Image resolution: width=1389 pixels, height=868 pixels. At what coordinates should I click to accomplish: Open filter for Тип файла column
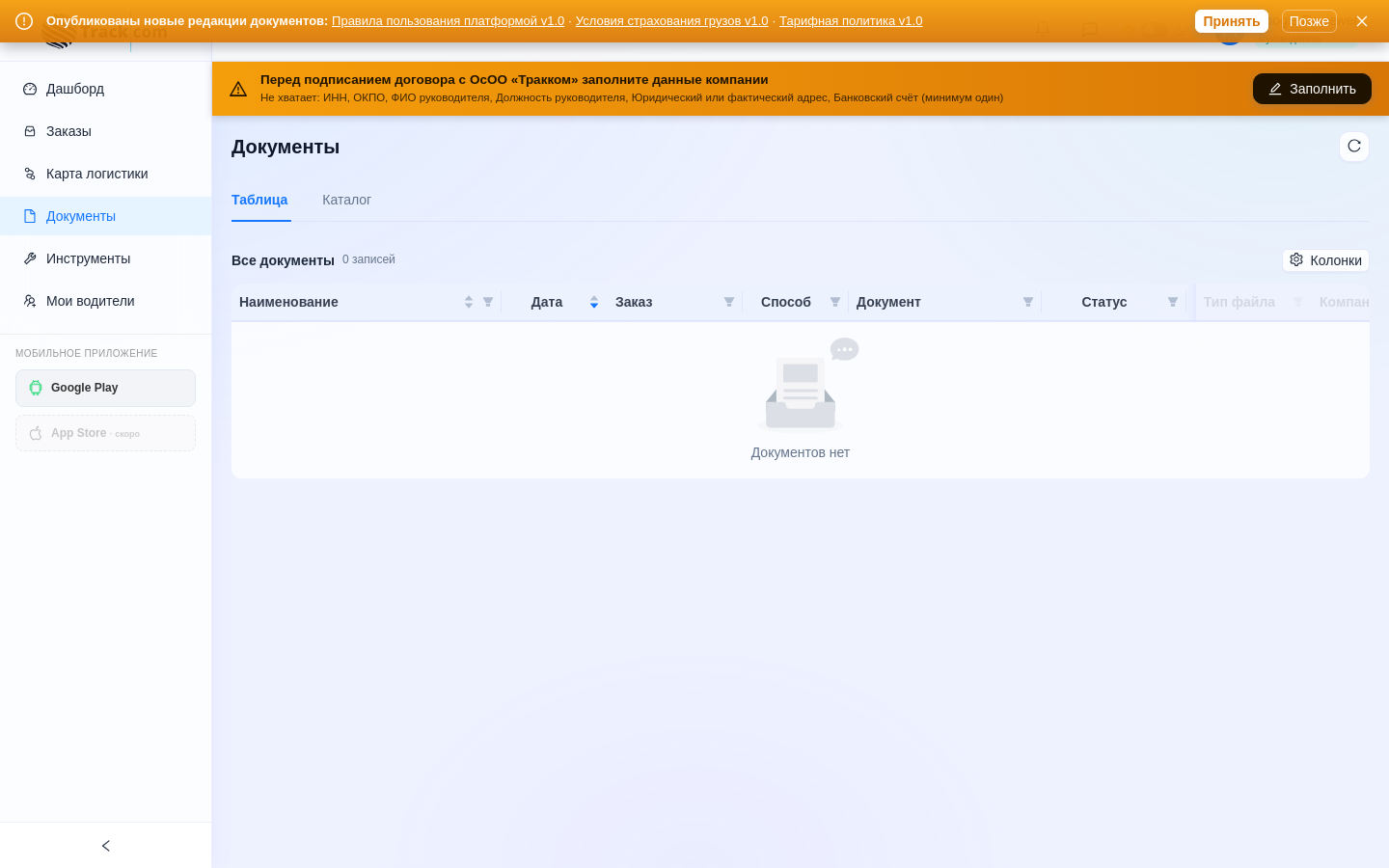pyautogui.click(x=1298, y=302)
